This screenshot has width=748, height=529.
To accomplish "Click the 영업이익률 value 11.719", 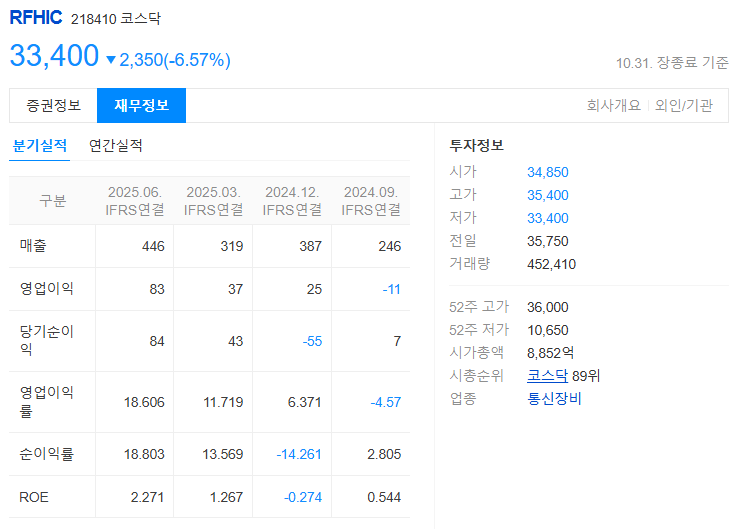I will 223,402.
